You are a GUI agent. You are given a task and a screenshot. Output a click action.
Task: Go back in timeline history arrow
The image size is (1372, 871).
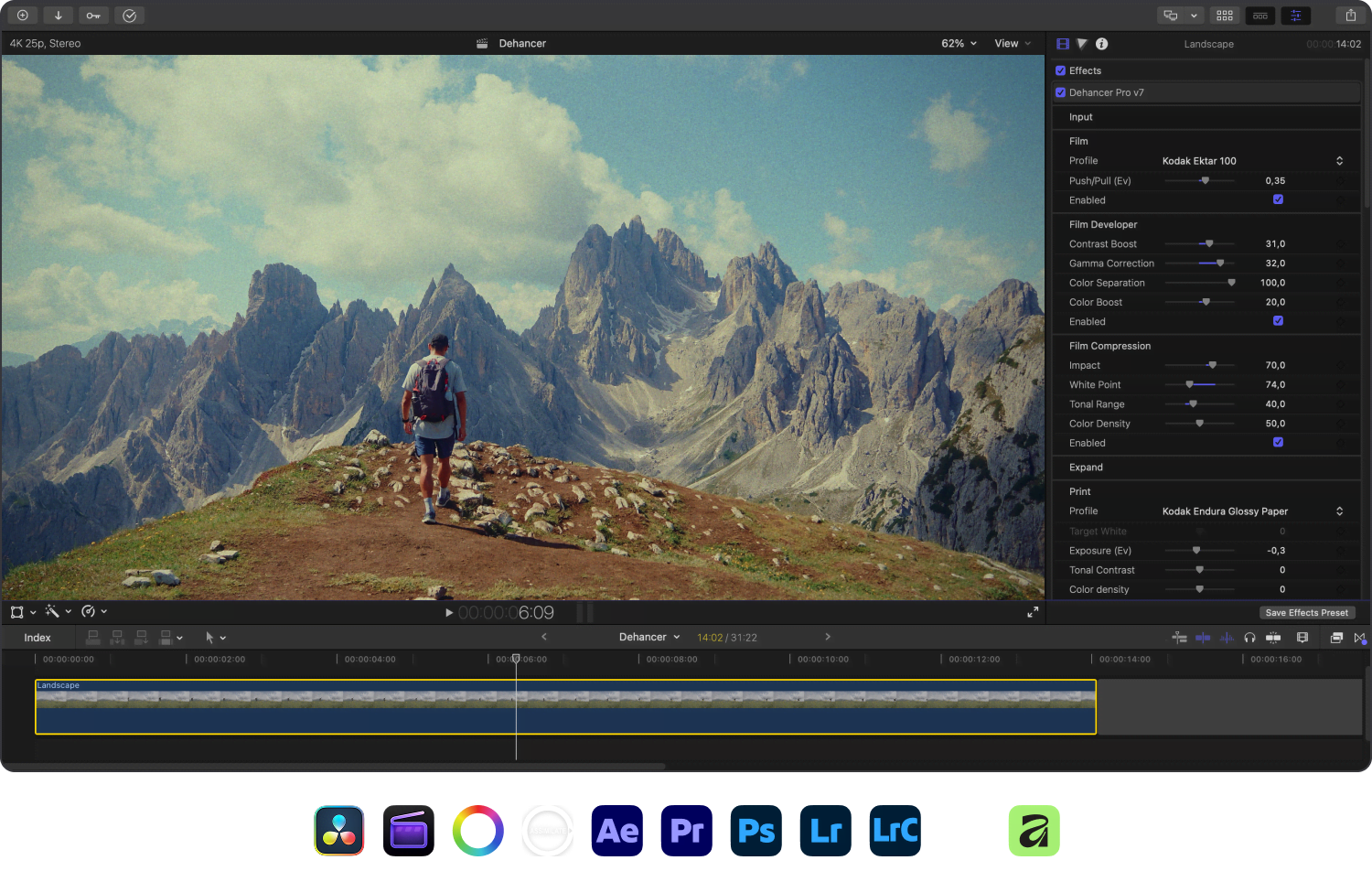(x=544, y=637)
